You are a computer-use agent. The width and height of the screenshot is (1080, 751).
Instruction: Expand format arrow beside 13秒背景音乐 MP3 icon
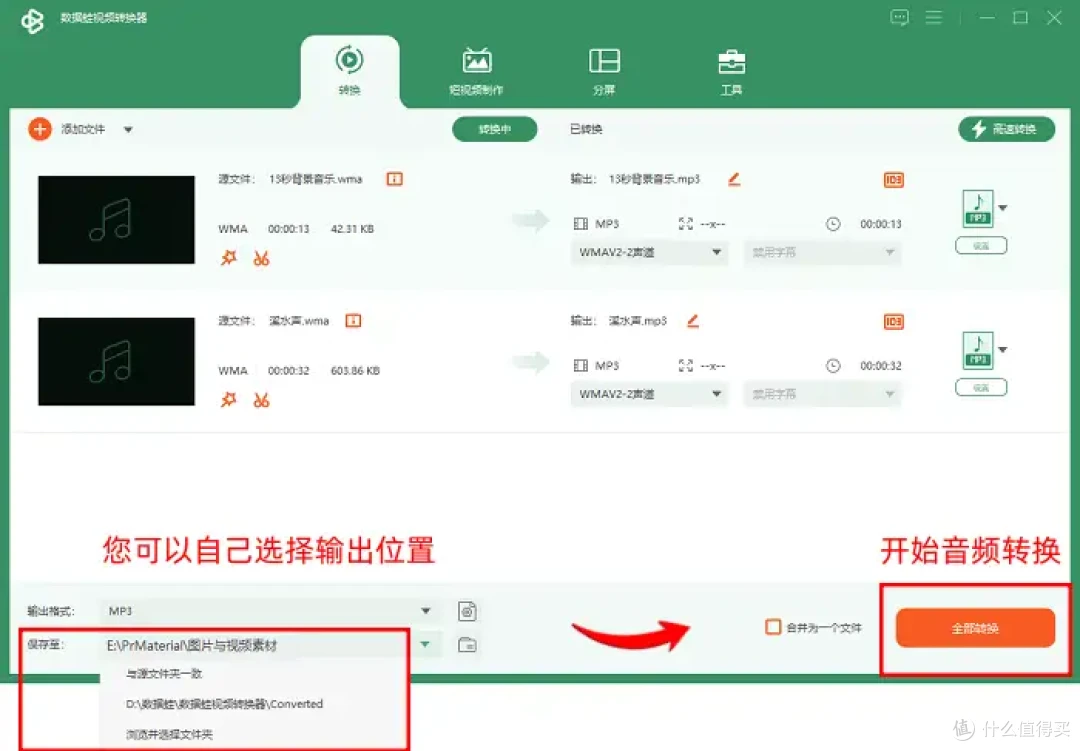click(x=1003, y=208)
